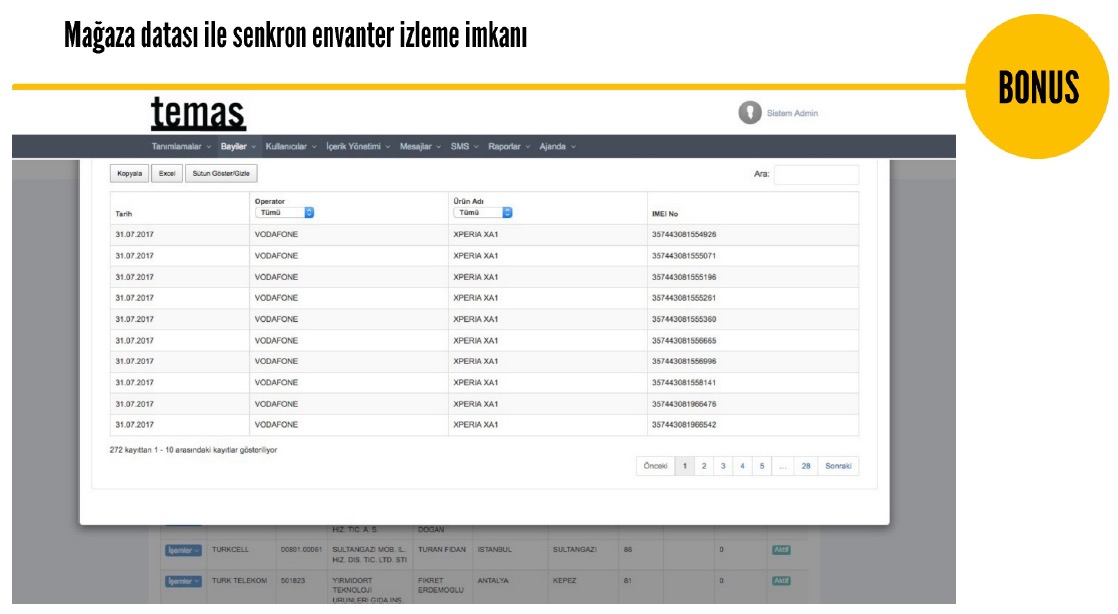Screen dimensions: 1118x614
Task: Go to pagination page 3
Action: click(723, 466)
